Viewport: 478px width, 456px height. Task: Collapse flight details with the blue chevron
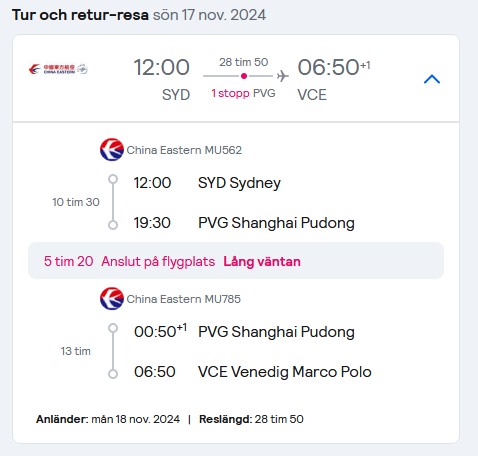[432, 79]
